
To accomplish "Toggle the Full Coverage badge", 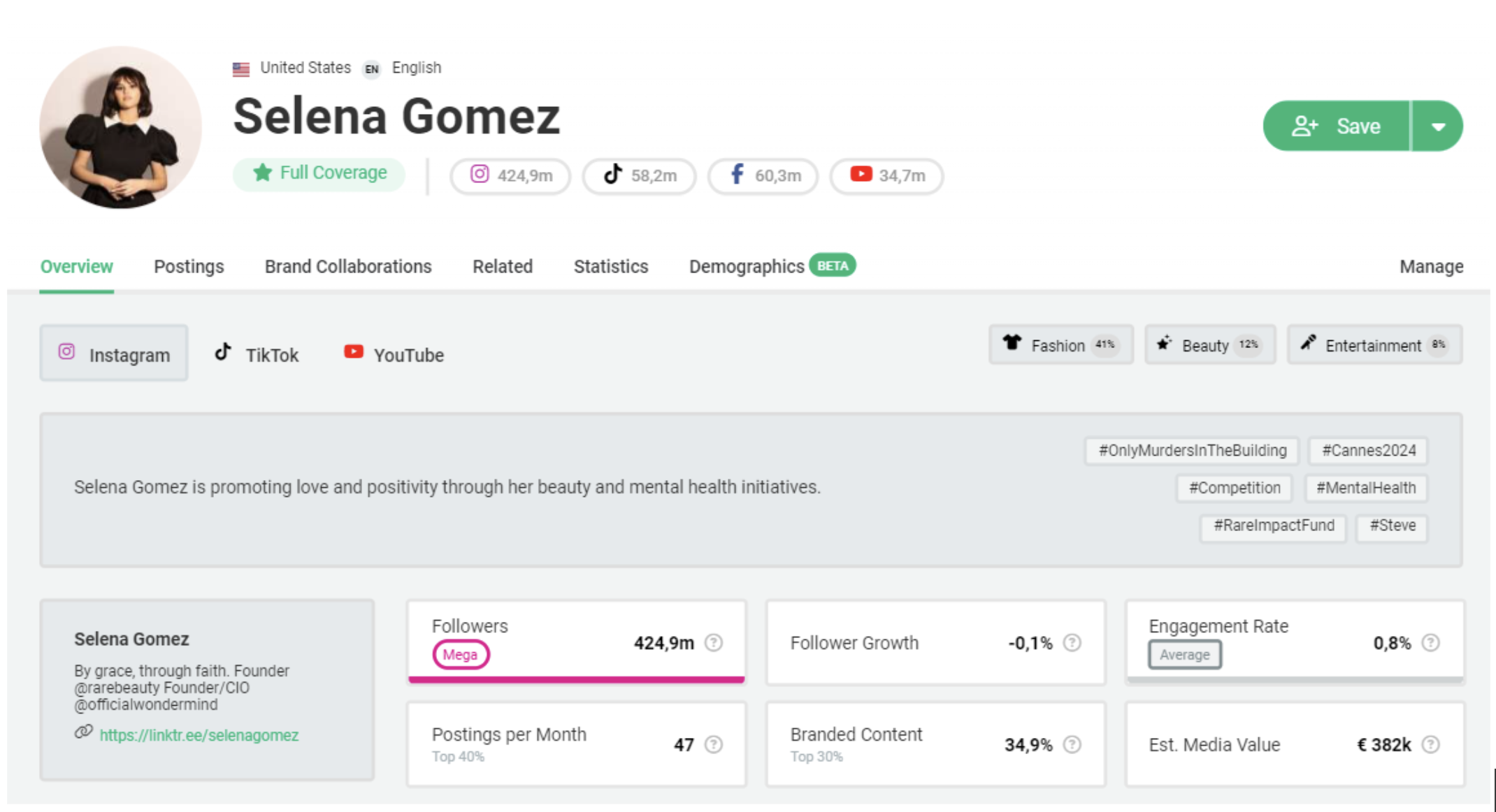I will pyautogui.click(x=319, y=173).
